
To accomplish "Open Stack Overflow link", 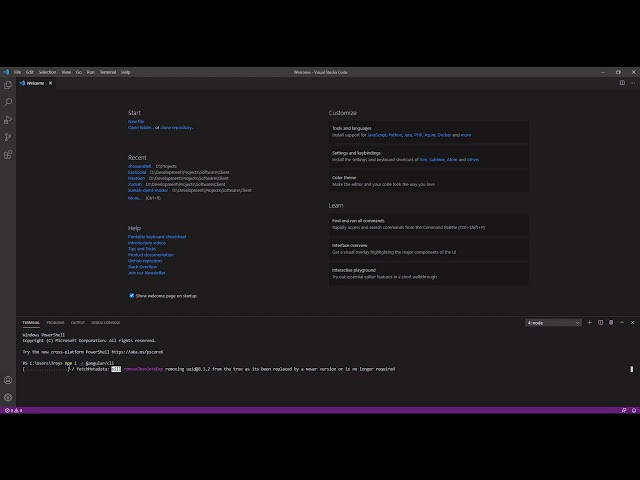I will (142, 267).
